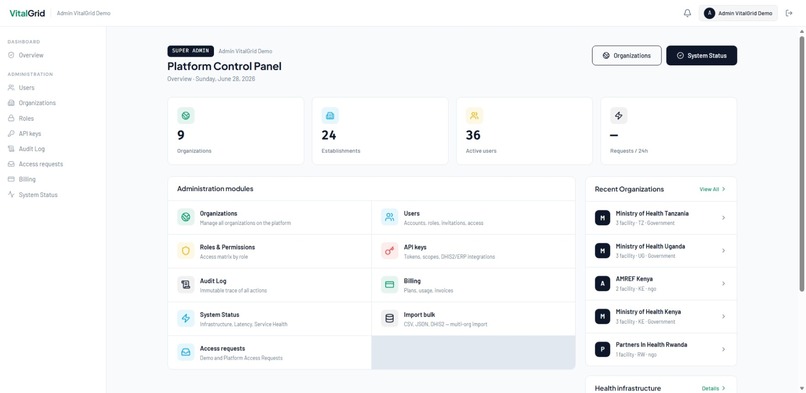Image resolution: width=806 pixels, height=393 pixels.
Task: Open the Admin VitalGrid Demo user menu
Action: [x=738, y=13]
